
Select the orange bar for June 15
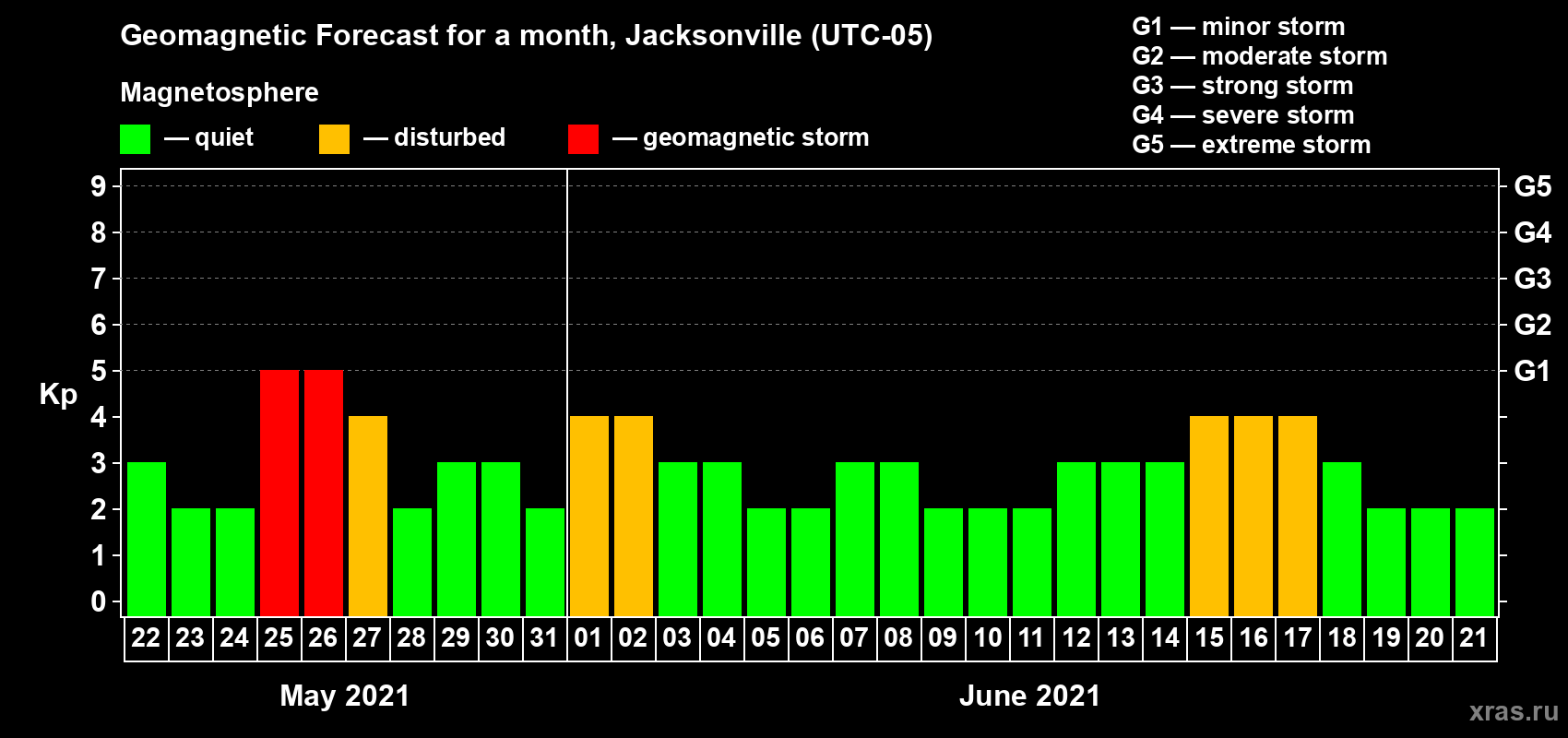coord(1209,517)
